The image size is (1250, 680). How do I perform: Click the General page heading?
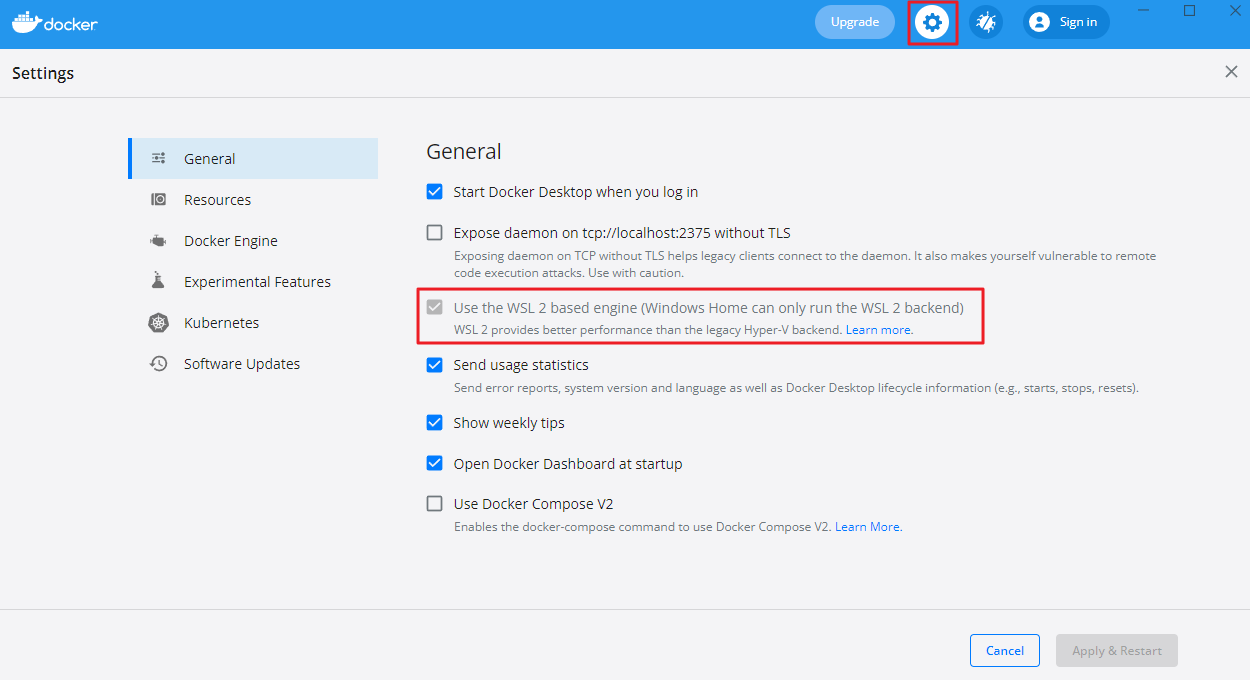tap(464, 151)
